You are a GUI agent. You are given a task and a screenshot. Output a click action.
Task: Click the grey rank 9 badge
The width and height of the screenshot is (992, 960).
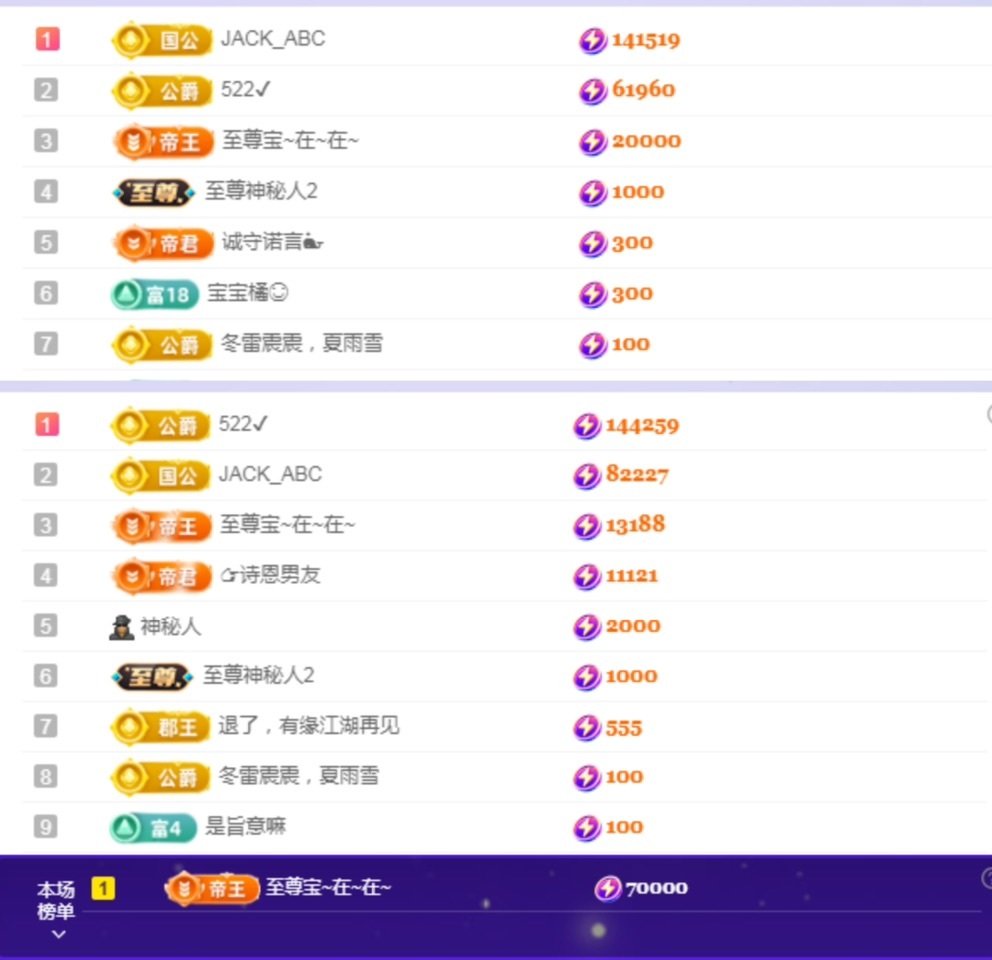(x=46, y=826)
